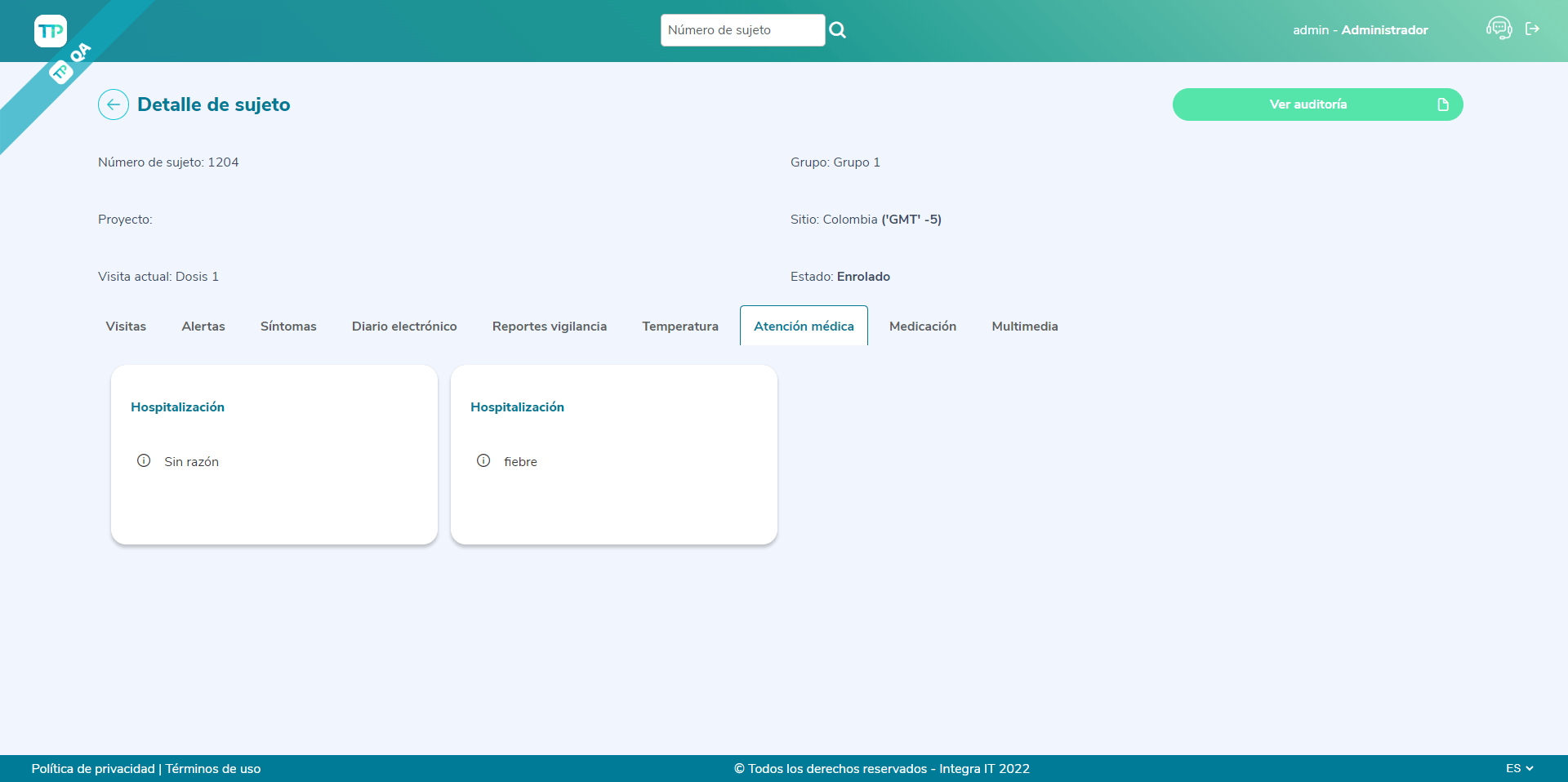Open the Medicación tab
The image size is (1568, 782).
pos(923,326)
